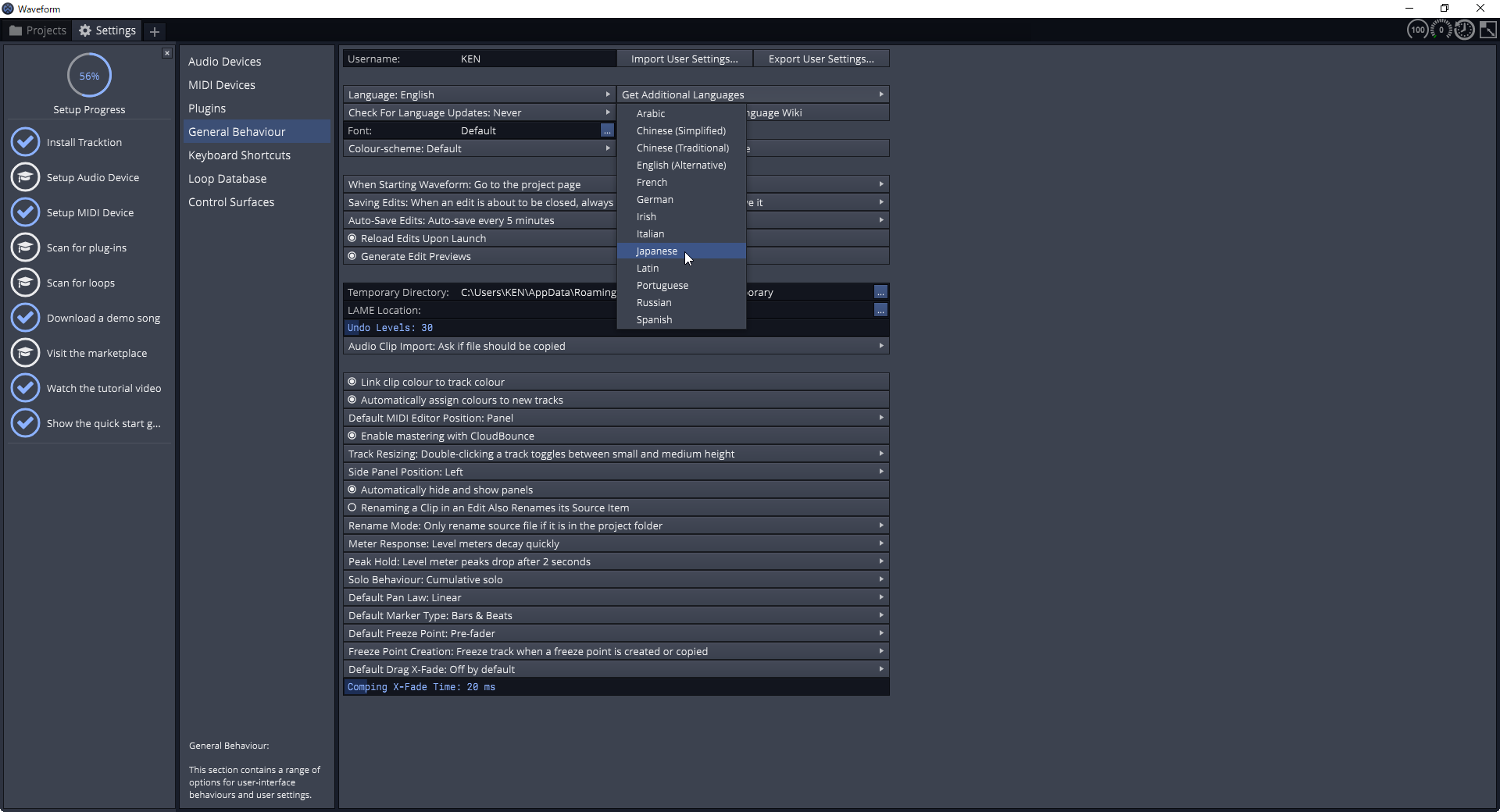Open Side Panel Position: Left dropdown
This screenshot has height=812, width=1500.
[x=616, y=472]
